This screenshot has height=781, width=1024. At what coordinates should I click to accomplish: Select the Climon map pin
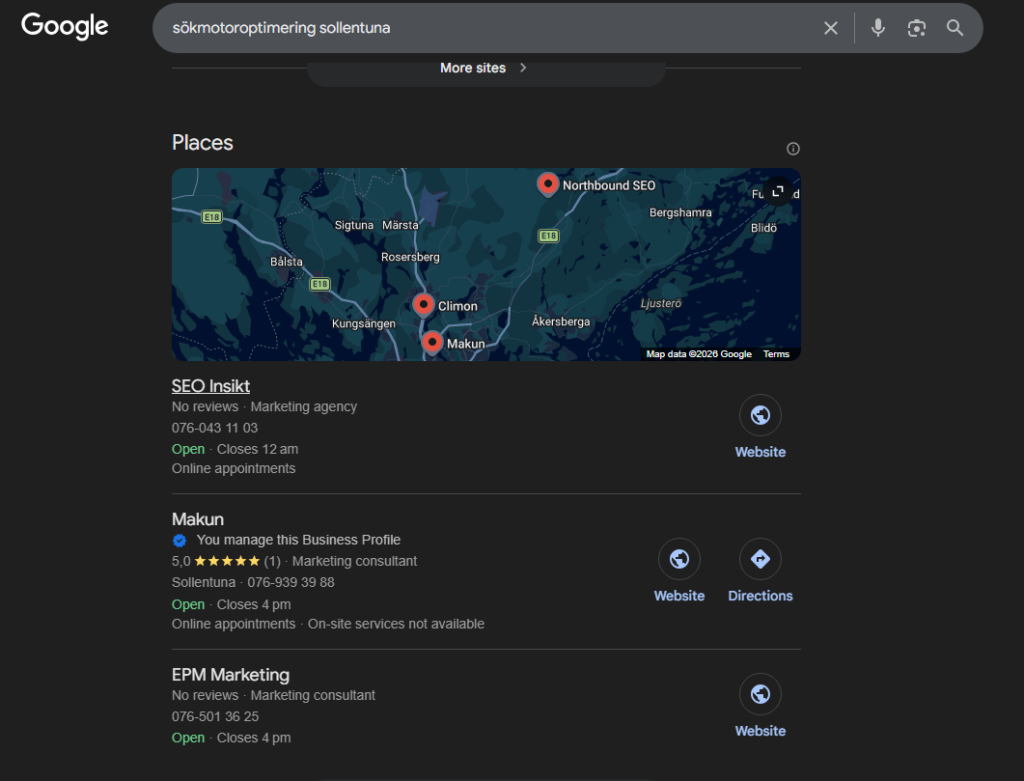tap(424, 304)
